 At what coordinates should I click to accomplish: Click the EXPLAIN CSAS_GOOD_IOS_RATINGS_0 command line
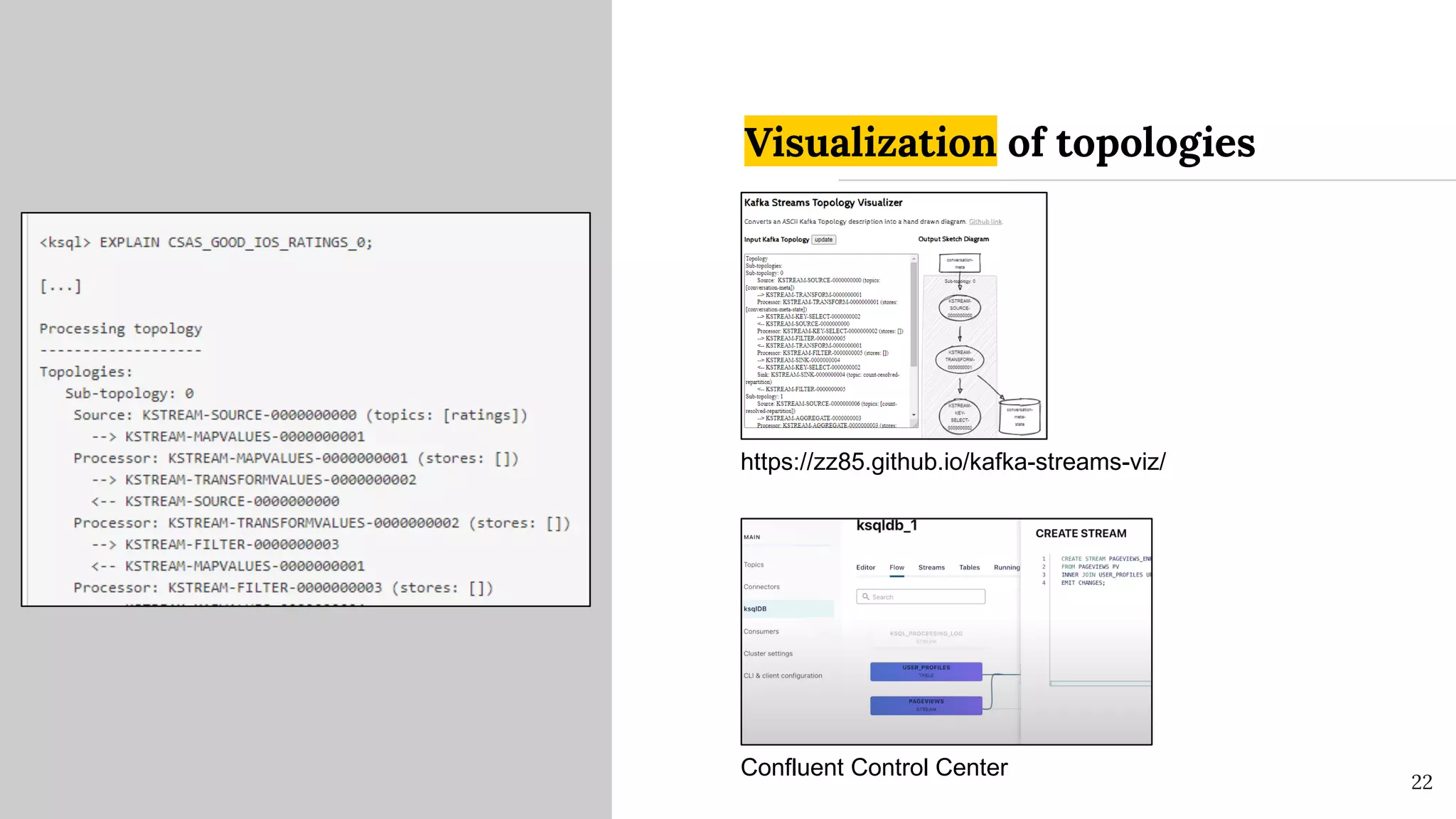click(x=206, y=242)
